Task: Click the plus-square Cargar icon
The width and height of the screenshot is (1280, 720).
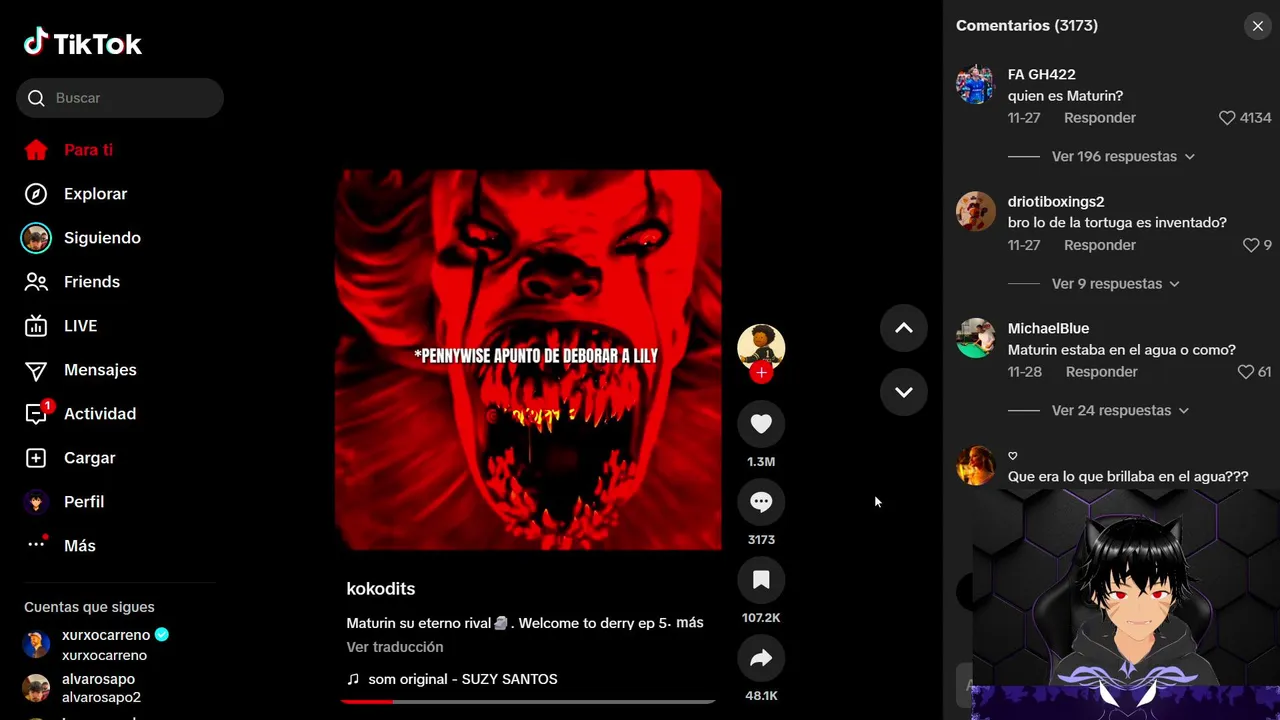Action: tap(36, 458)
